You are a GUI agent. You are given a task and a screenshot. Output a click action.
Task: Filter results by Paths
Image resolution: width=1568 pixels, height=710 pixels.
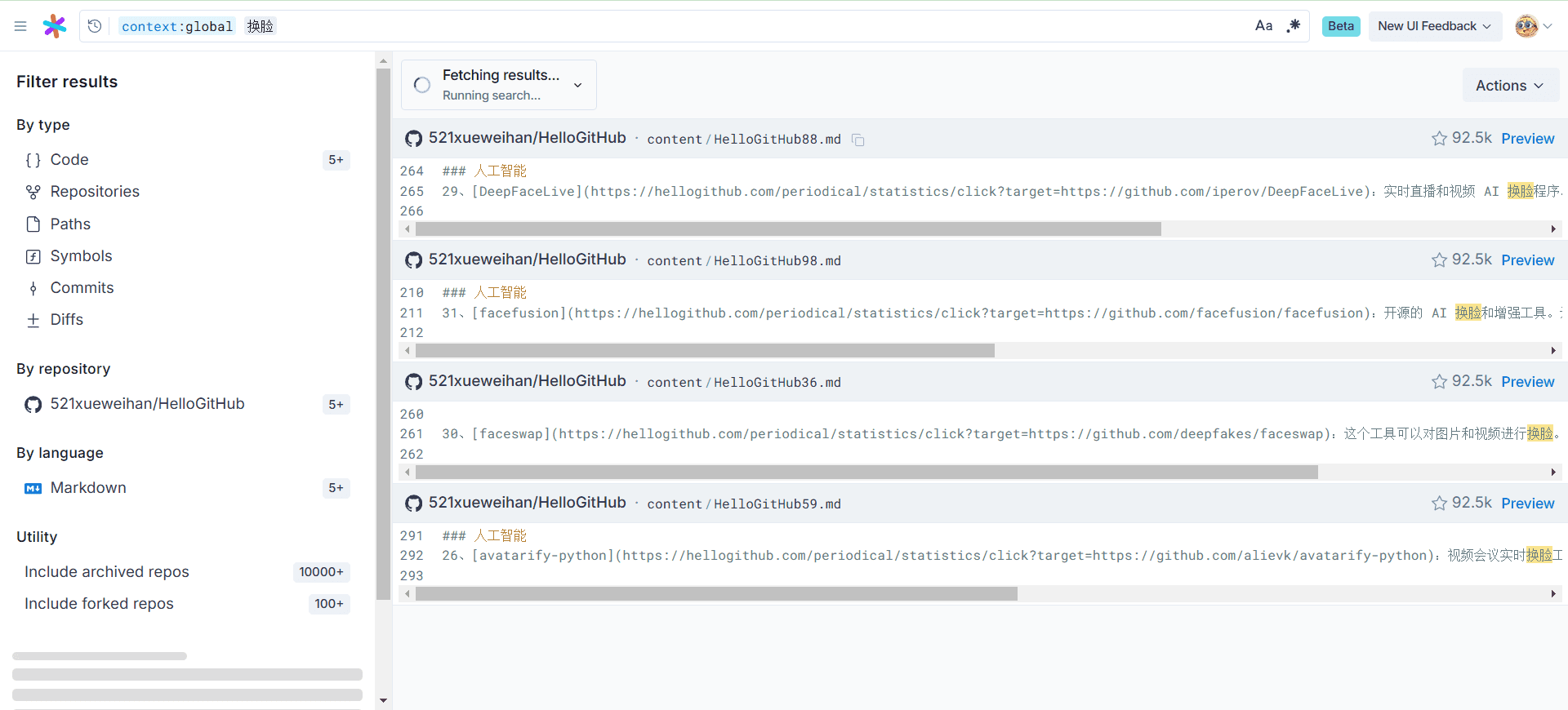pyautogui.click(x=187, y=224)
